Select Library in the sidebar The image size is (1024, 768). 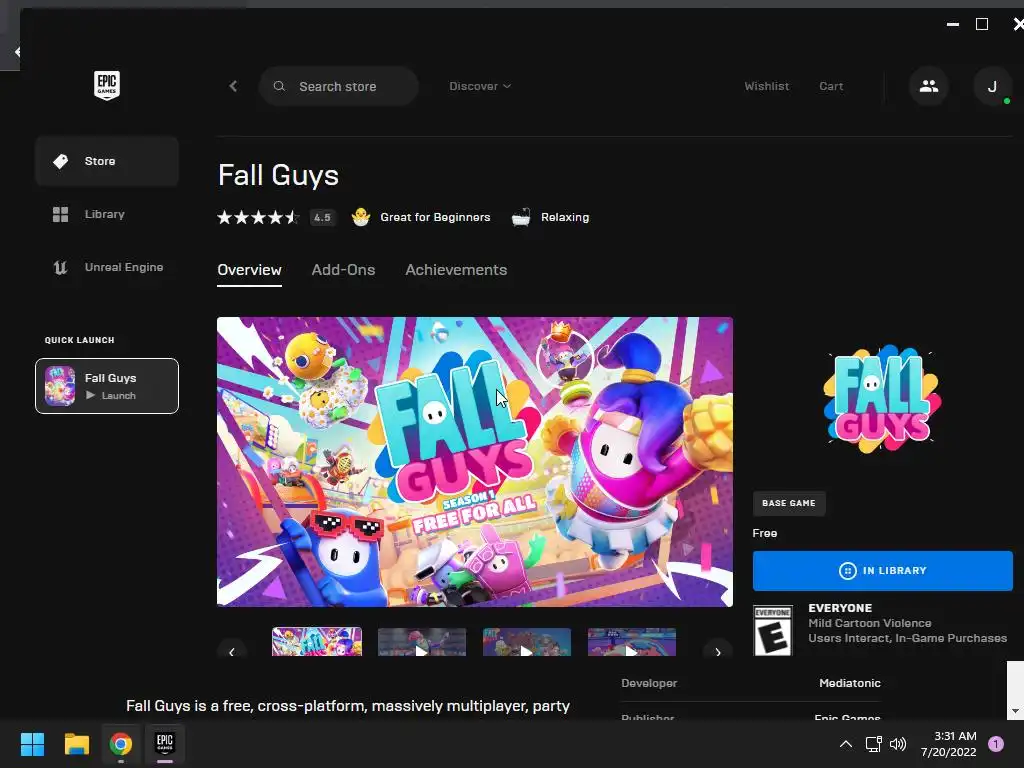tap(107, 214)
